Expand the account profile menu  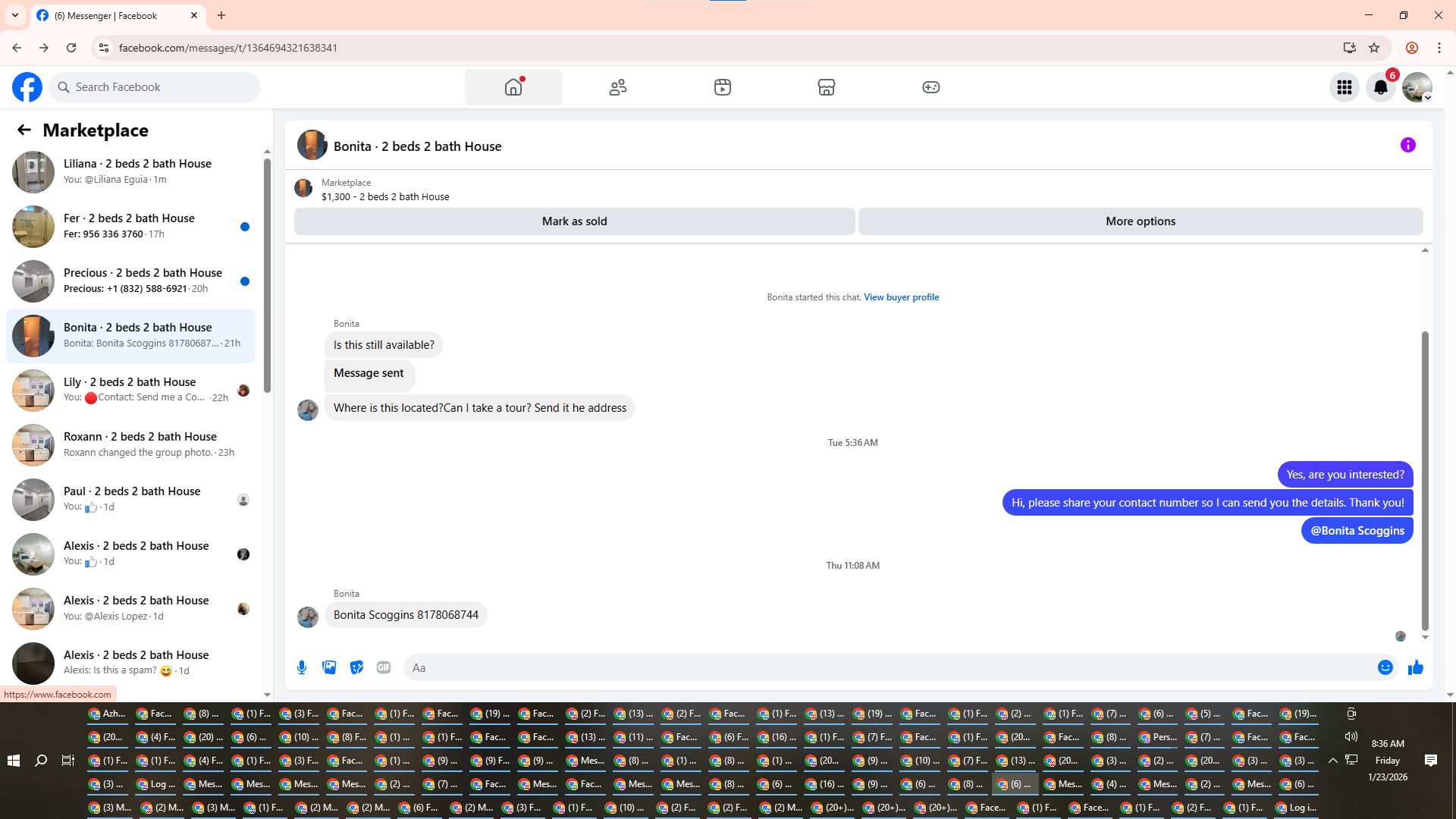tap(1417, 87)
